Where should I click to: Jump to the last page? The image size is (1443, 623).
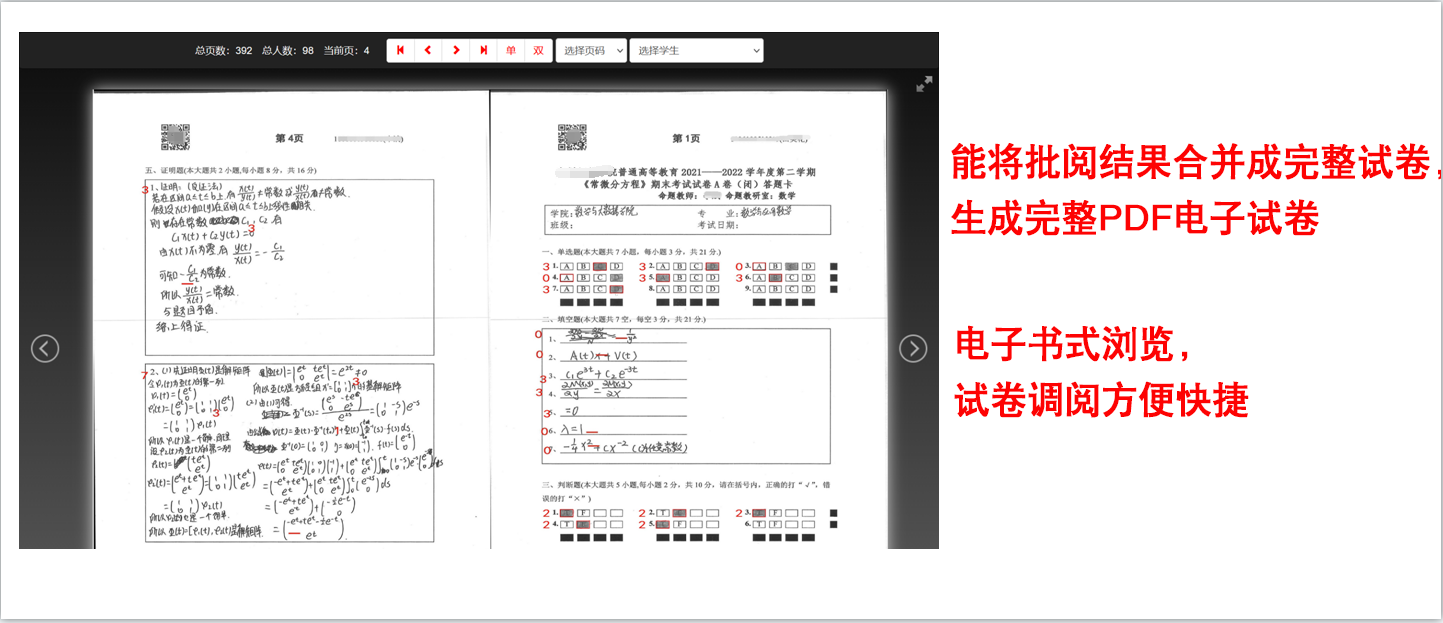tap(484, 50)
